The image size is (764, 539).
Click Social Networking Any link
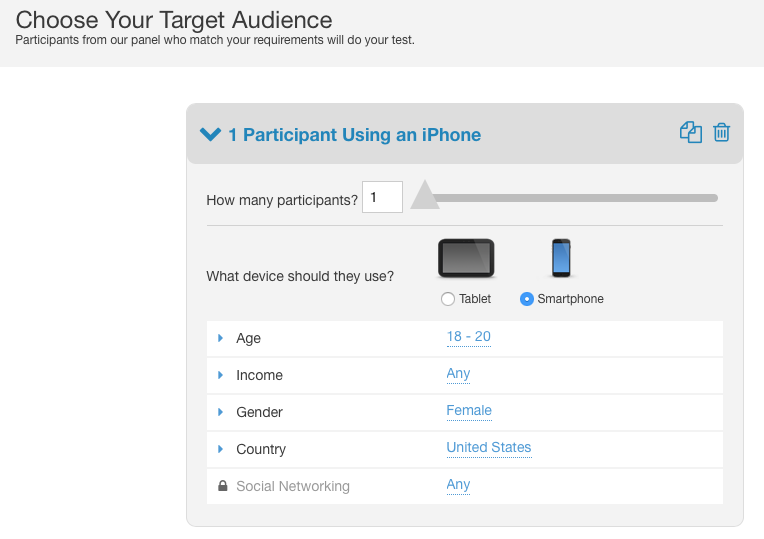pyautogui.click(x=458, y=485)
